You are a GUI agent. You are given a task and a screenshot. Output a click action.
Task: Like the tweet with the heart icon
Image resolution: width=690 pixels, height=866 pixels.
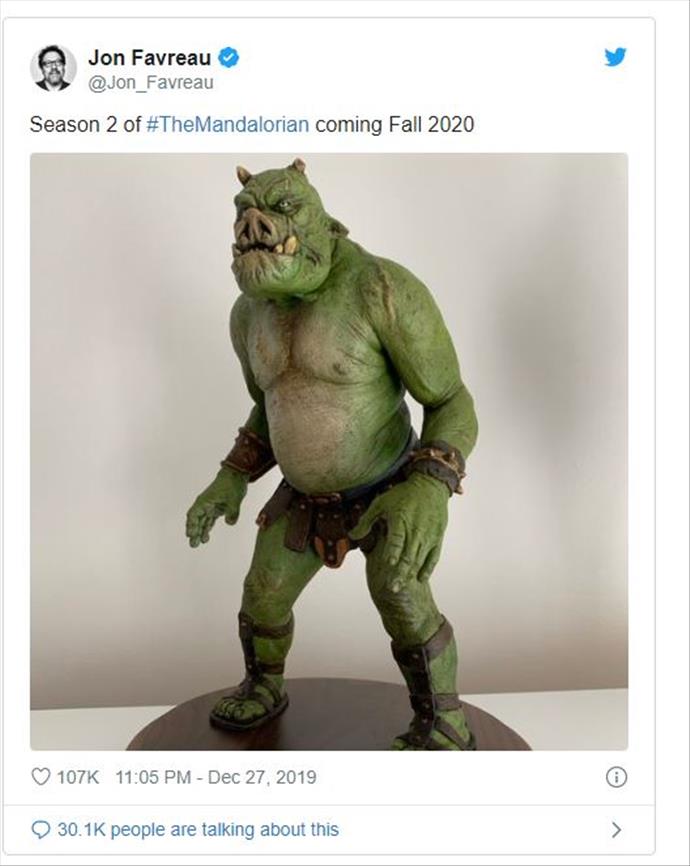click(40, 777)
